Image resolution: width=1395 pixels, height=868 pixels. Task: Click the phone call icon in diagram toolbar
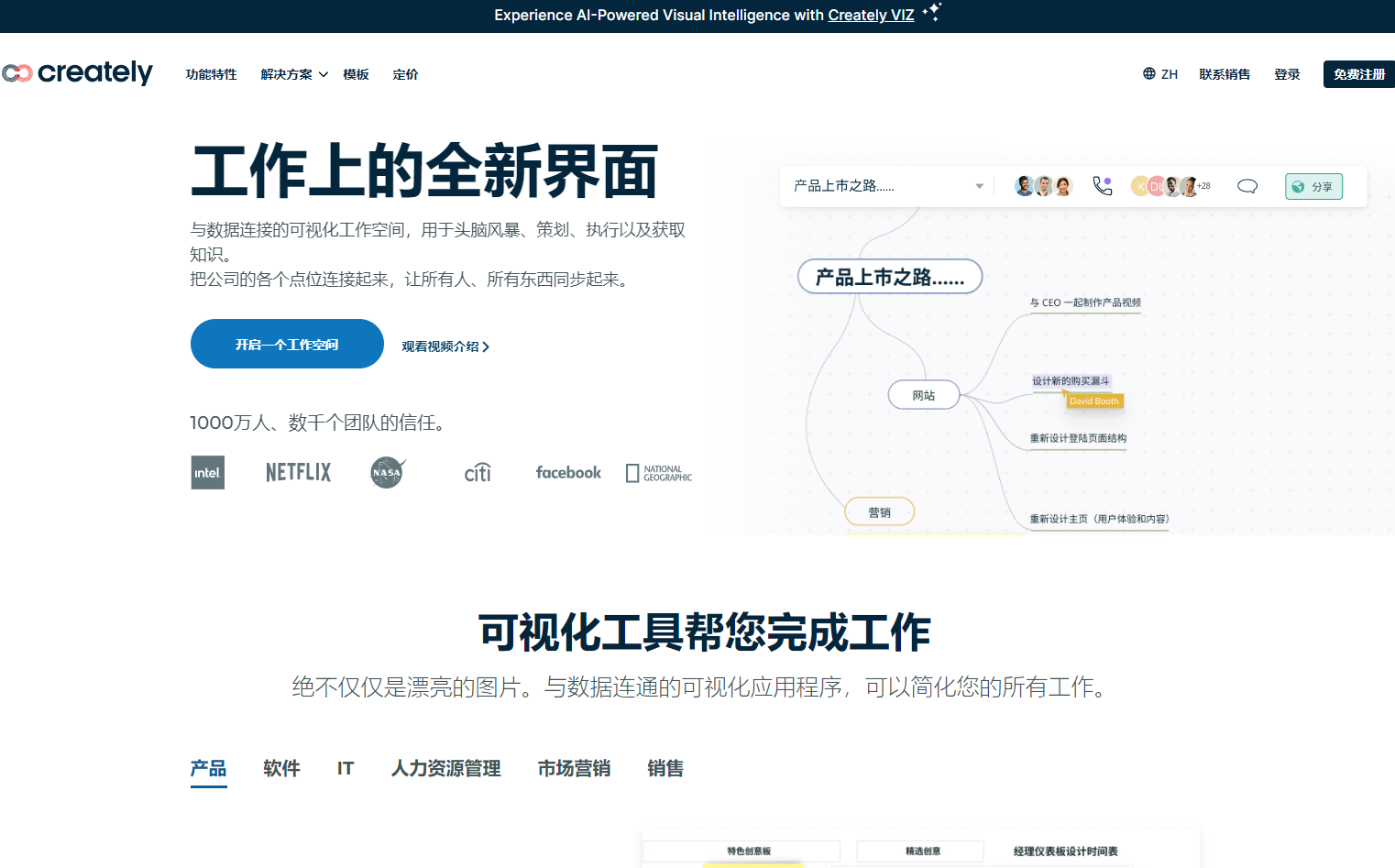(1102, 186)
